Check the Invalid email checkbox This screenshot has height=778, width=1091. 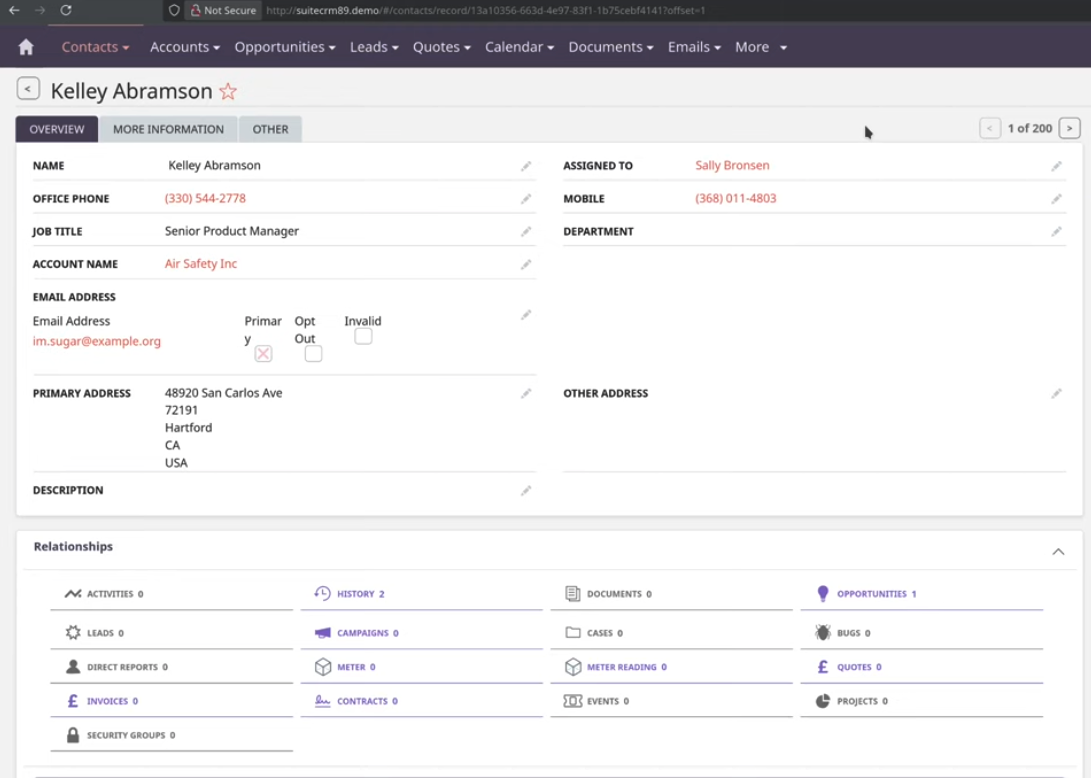[x=363, y=337]
